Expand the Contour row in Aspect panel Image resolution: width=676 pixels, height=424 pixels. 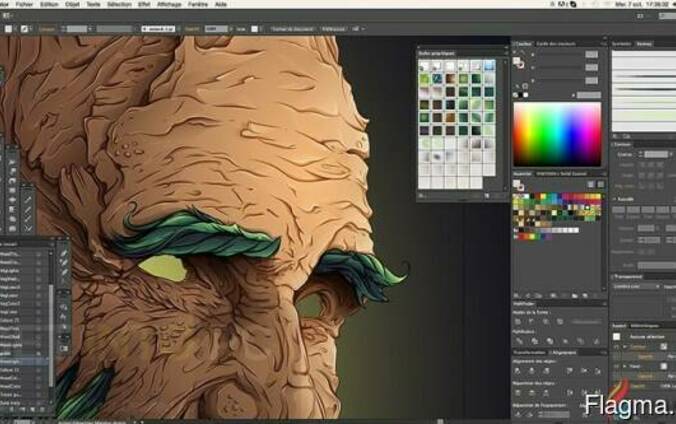pyautogui.click(x=625, y=347)
